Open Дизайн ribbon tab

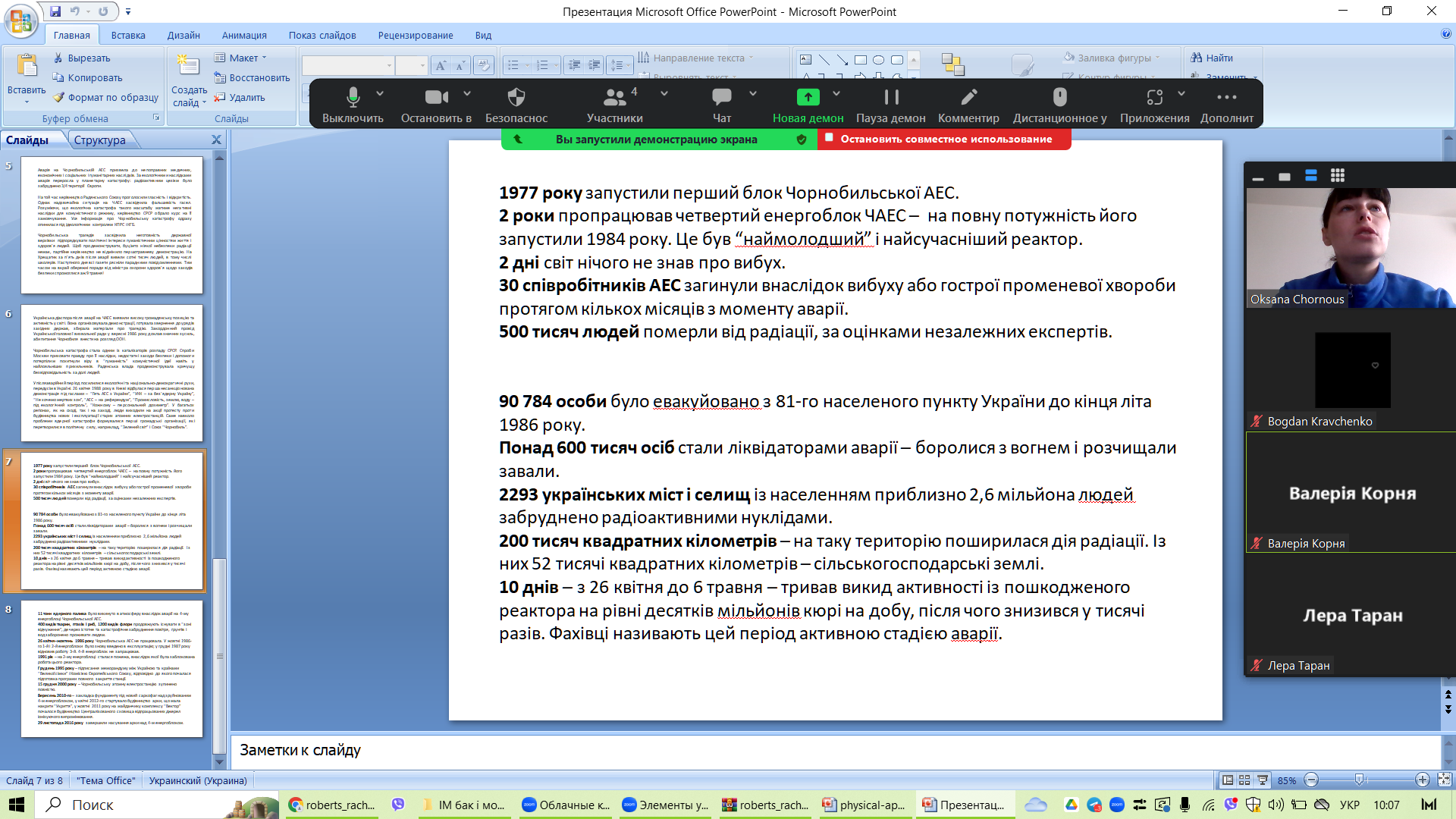coord(184,35)
